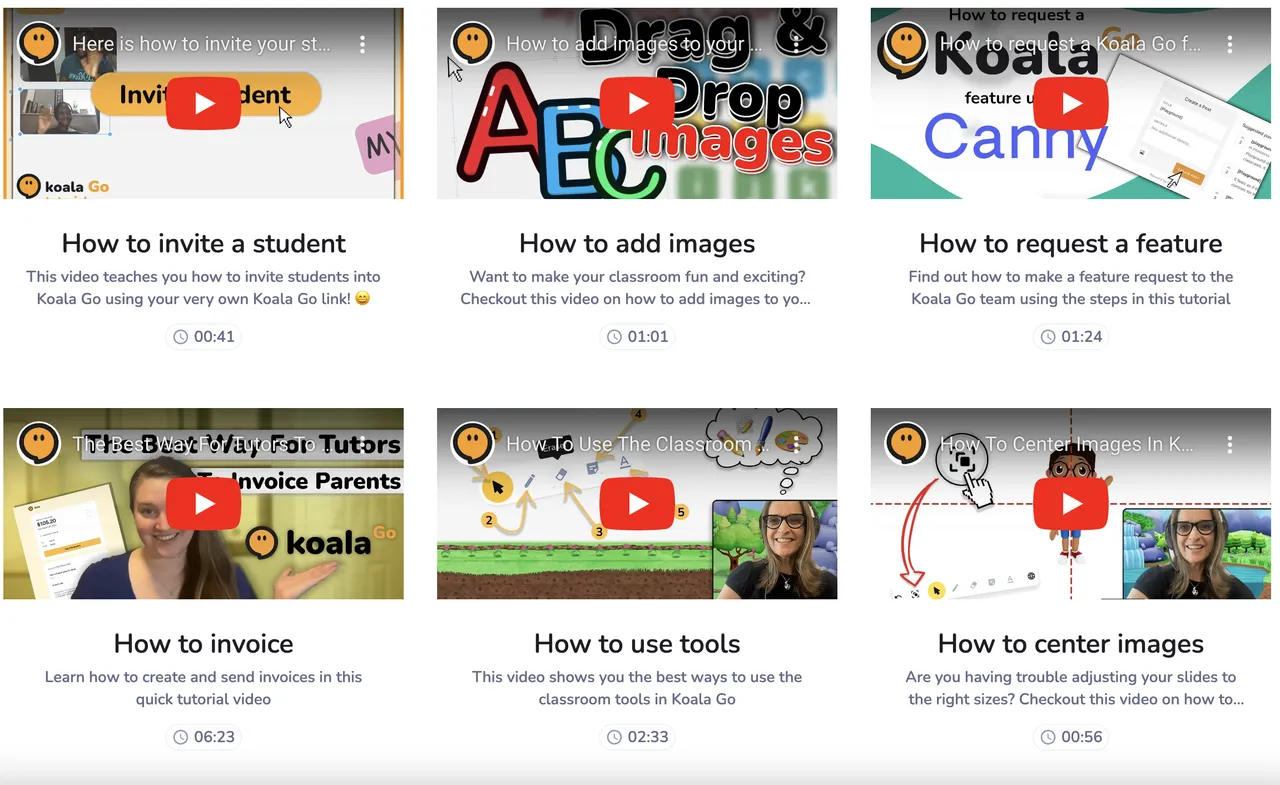Click video title 'How to request a Koala Go f...'
Screen dimensions: 1280x785
click(1068, 44)
